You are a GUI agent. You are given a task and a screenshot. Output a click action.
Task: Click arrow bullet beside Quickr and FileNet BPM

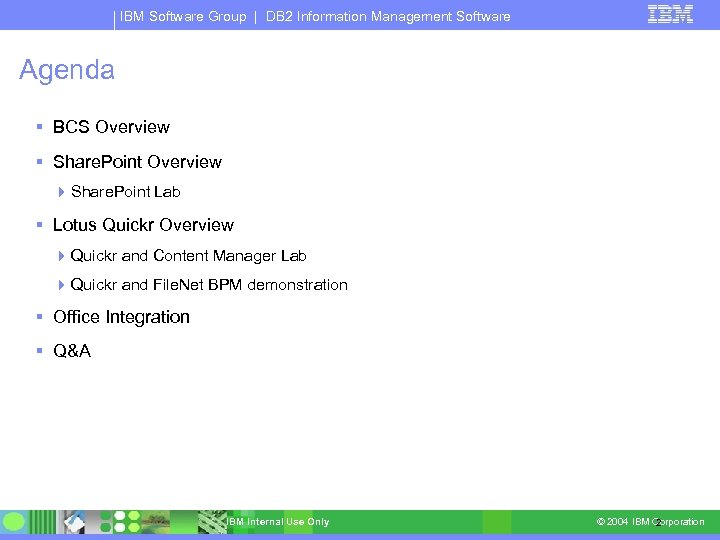[61, 285]
